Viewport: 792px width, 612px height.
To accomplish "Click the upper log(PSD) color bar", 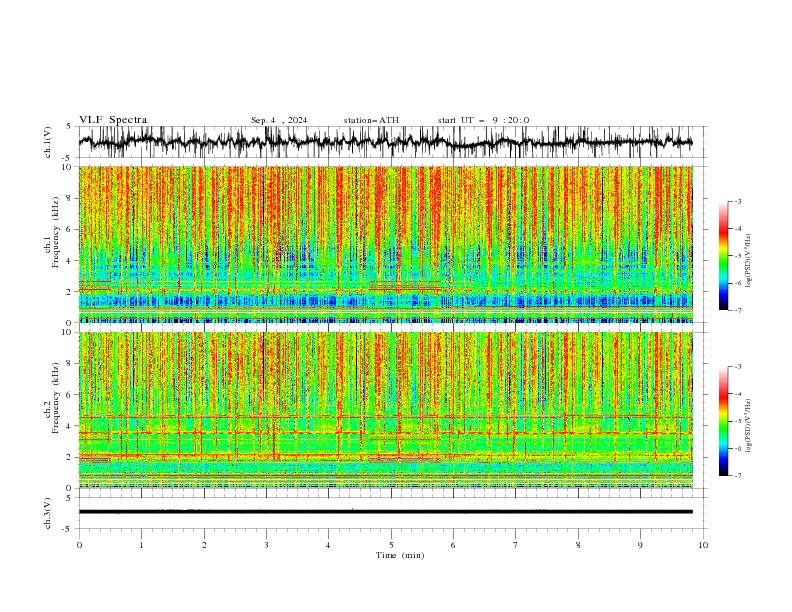I will point(723,256).
